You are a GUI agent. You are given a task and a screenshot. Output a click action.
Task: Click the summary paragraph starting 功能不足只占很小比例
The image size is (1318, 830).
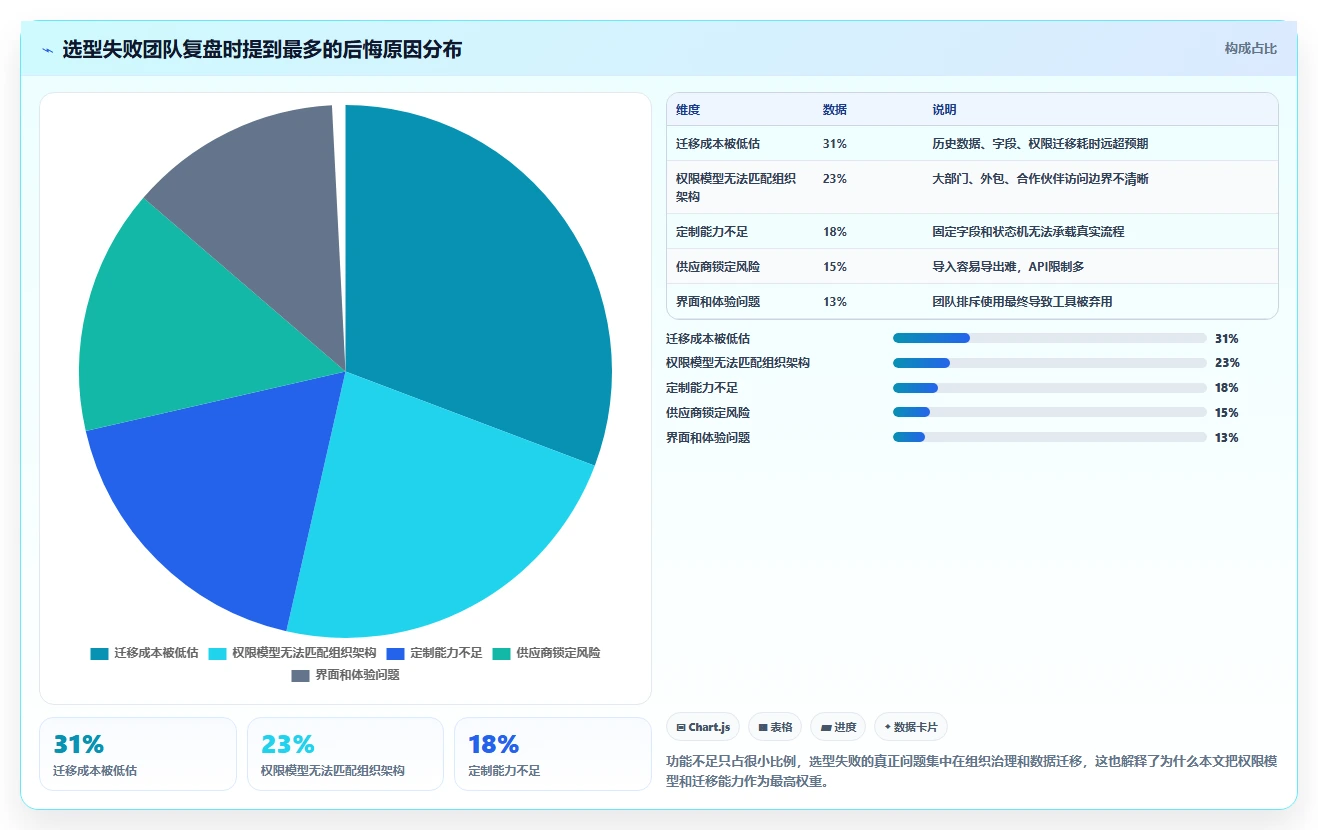[971, 771]
